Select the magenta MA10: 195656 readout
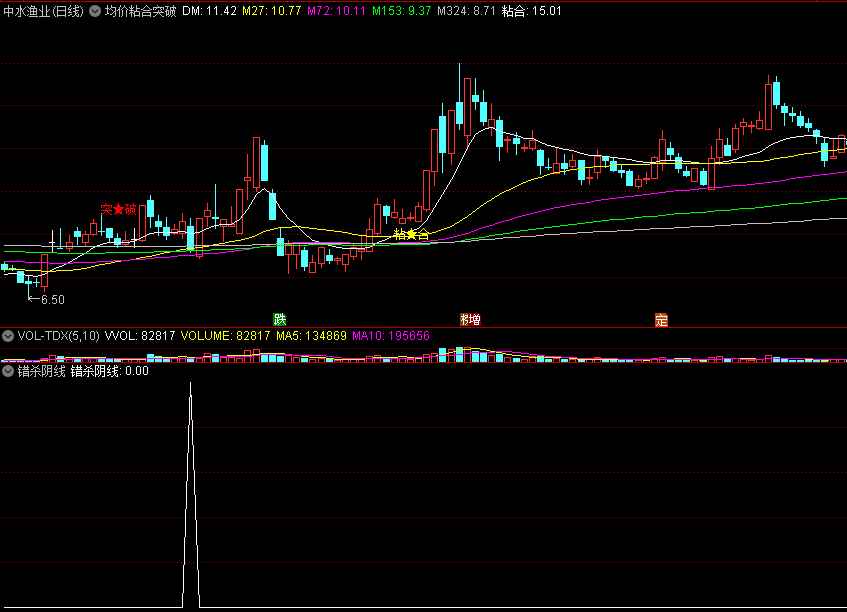The width and height of the screenshot is (847, 612). (x=391, y=336)
